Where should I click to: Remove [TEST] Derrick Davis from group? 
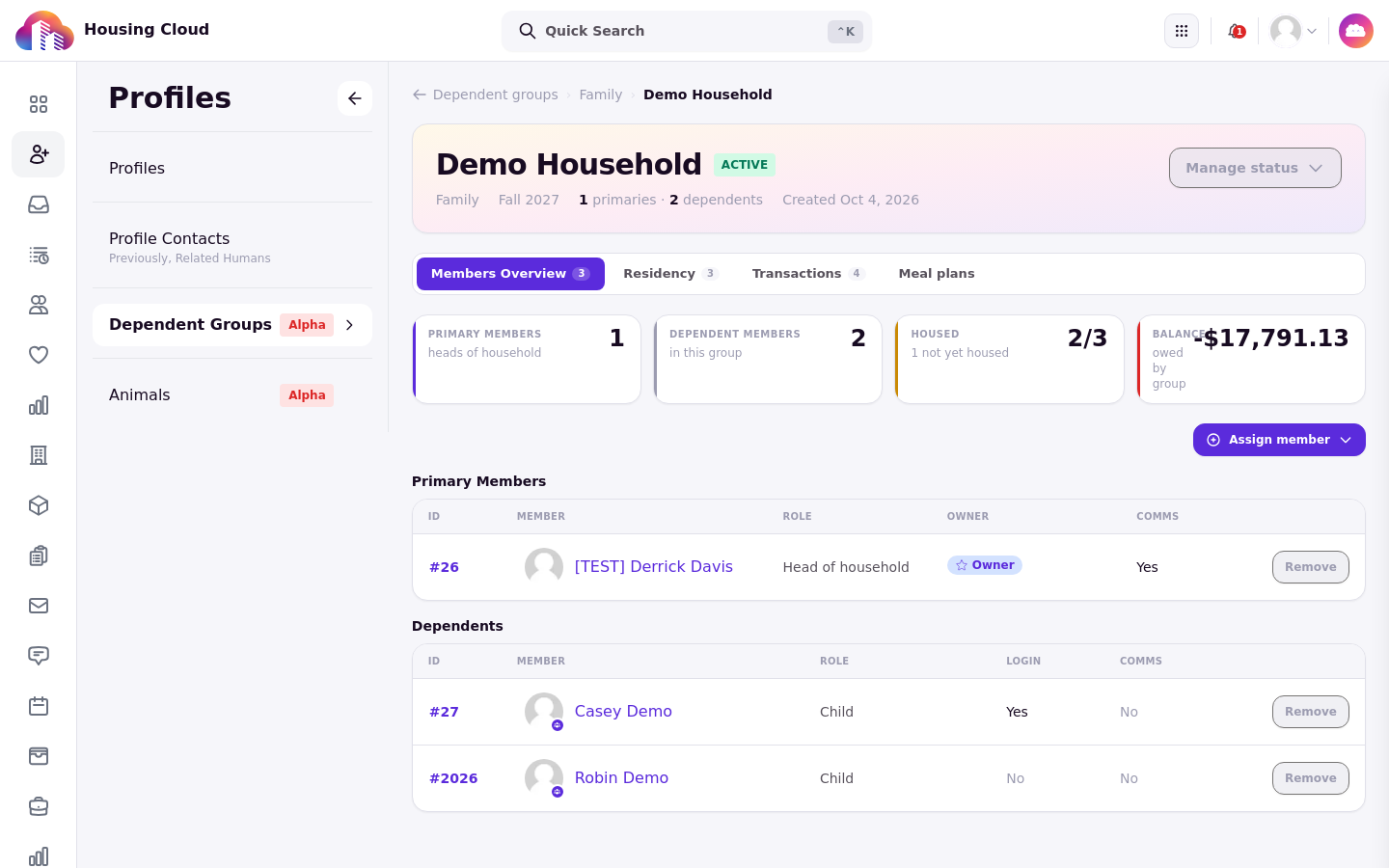(1310, 567)
